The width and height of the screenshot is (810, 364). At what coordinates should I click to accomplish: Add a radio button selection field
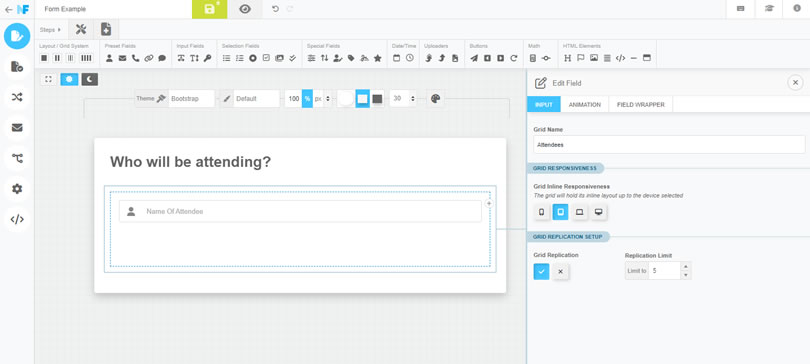[x=253, y=58]
